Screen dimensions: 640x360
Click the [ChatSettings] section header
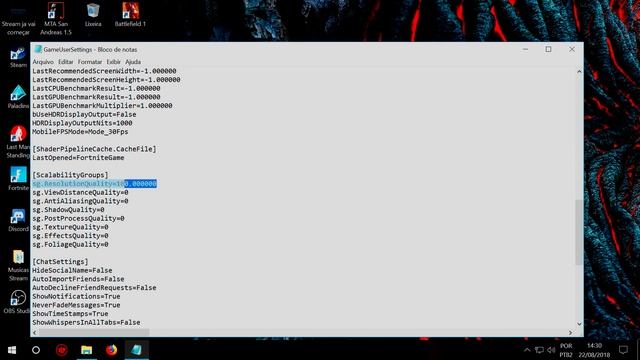[60, 262]
